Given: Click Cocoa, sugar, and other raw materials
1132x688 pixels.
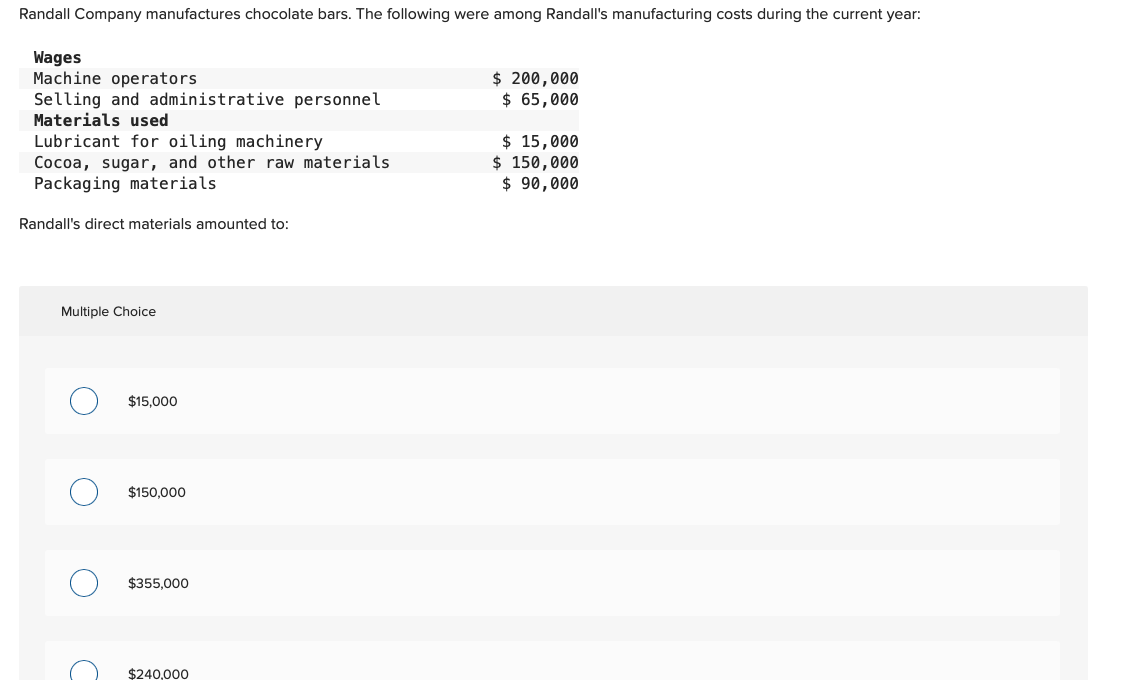Looking at the screenshot, I should [212, 162].
